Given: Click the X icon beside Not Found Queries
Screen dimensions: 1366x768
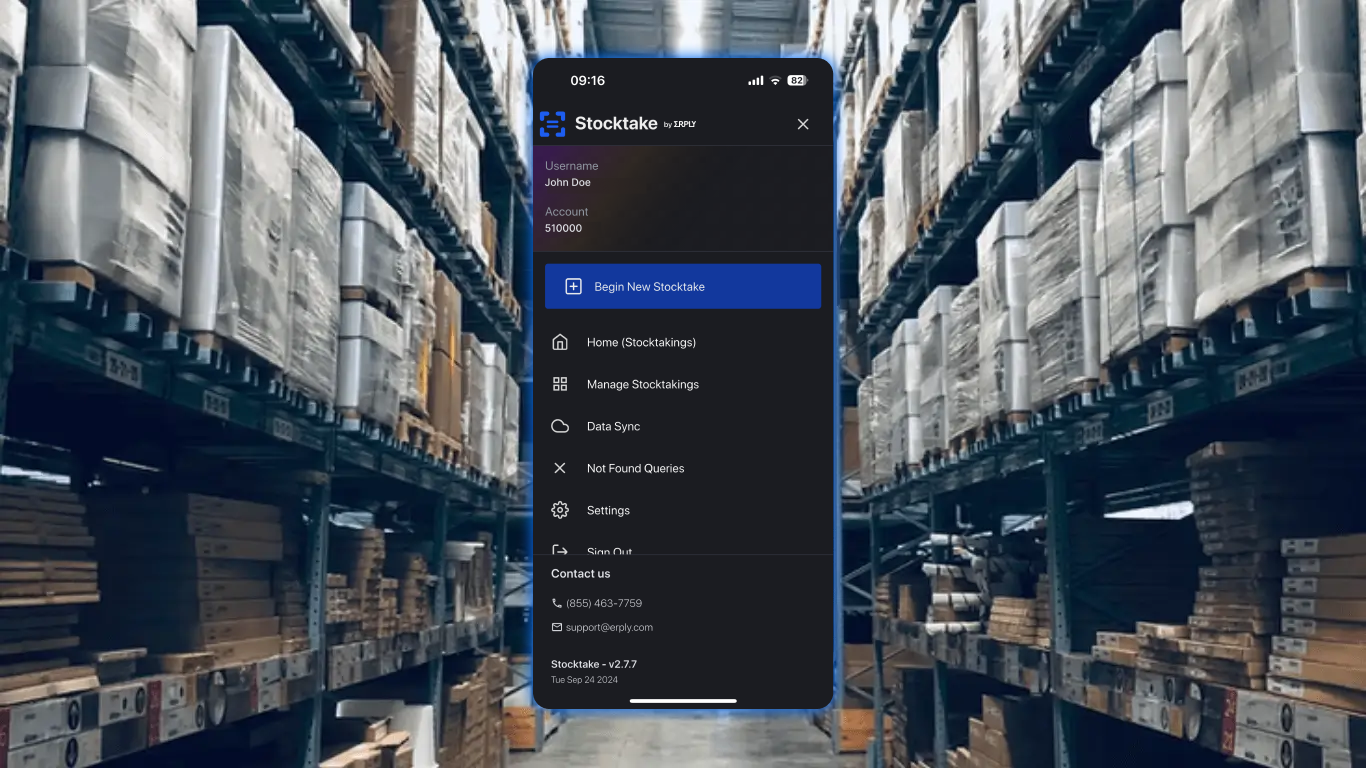Looking at the screenshot, I should coord(560,468).
